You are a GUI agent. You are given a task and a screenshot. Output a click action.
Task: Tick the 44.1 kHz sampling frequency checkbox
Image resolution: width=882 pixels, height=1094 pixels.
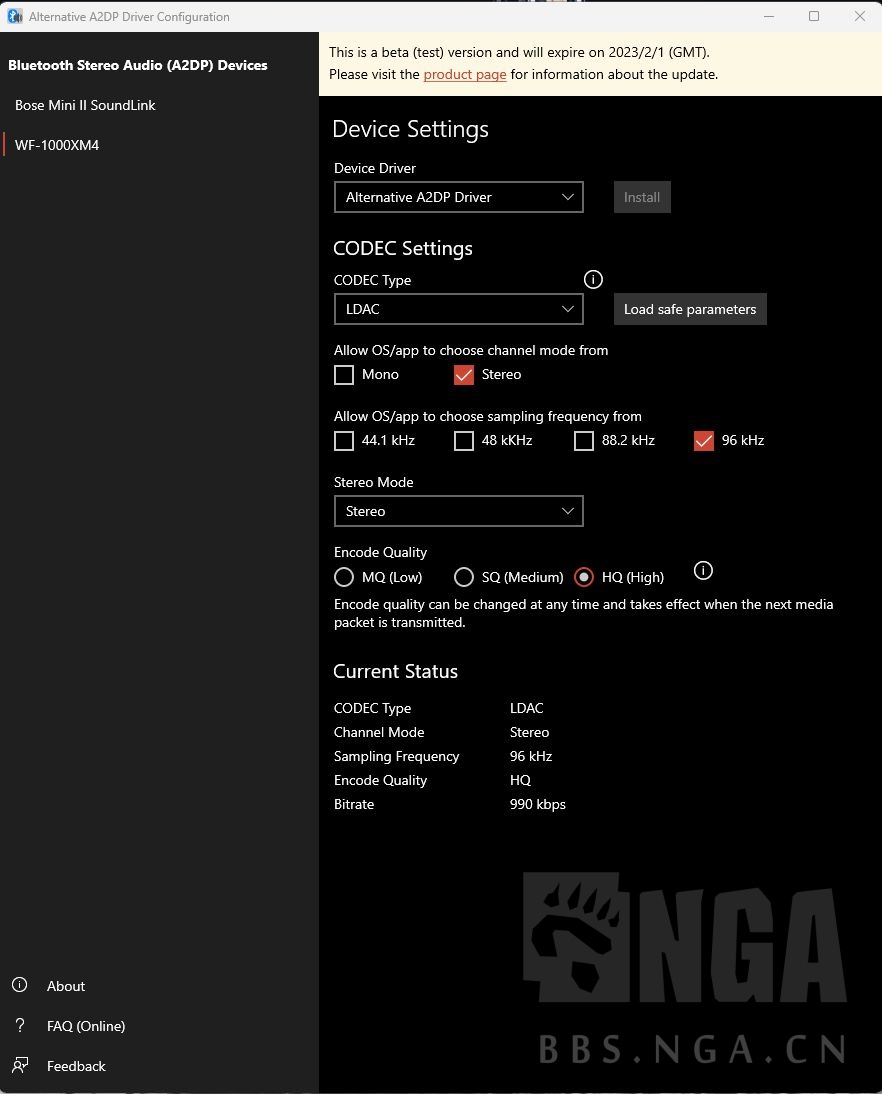pyautogui.click(x=344, y=441)
